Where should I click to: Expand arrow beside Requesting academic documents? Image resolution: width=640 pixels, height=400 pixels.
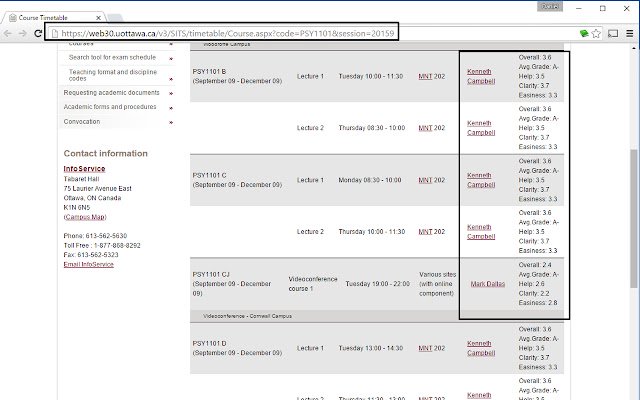pos(171,93)
